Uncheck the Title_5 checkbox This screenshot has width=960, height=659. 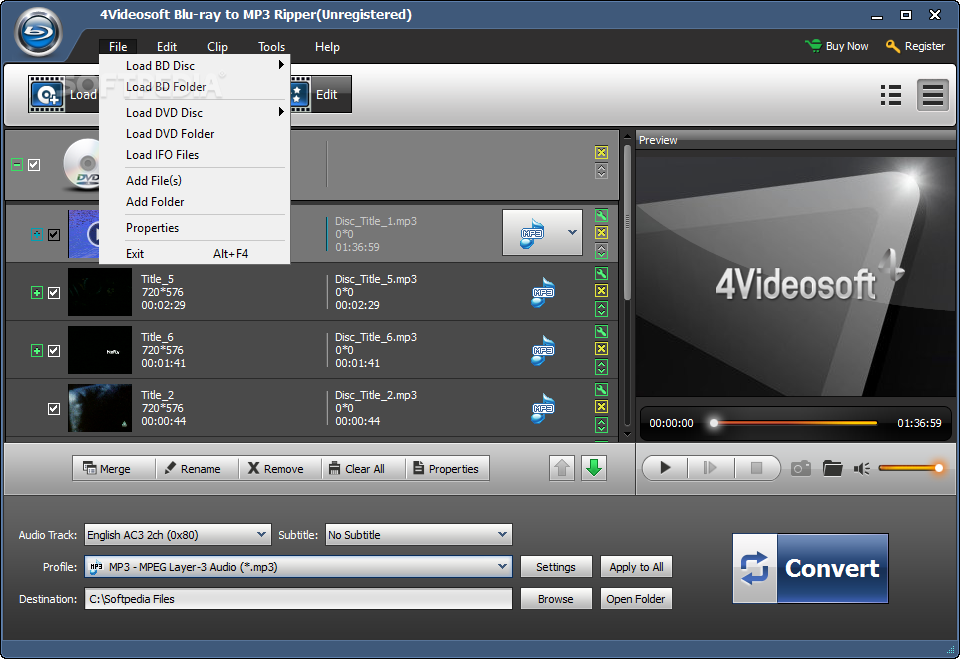tap(54, 293)
